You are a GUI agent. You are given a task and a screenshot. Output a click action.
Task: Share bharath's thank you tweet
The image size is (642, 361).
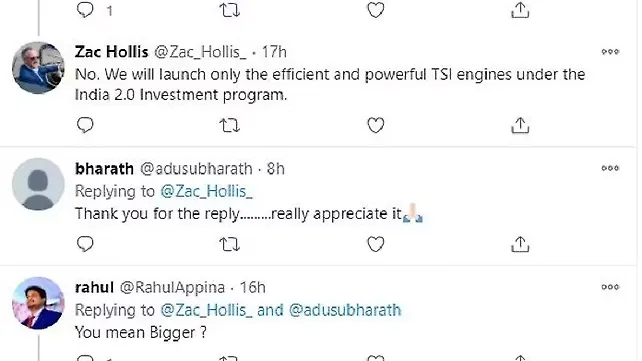click(520, 244)
